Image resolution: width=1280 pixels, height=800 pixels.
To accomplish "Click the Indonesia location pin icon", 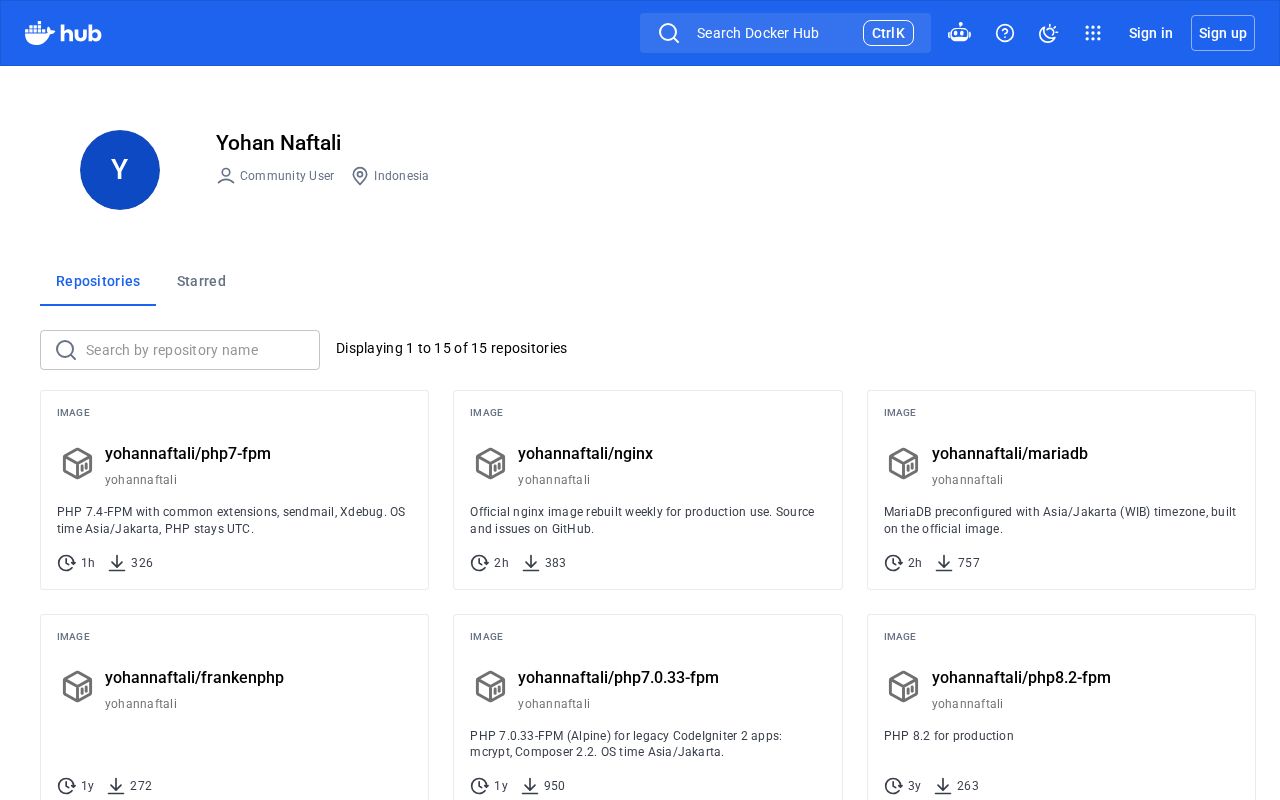I will coord(360,176).
